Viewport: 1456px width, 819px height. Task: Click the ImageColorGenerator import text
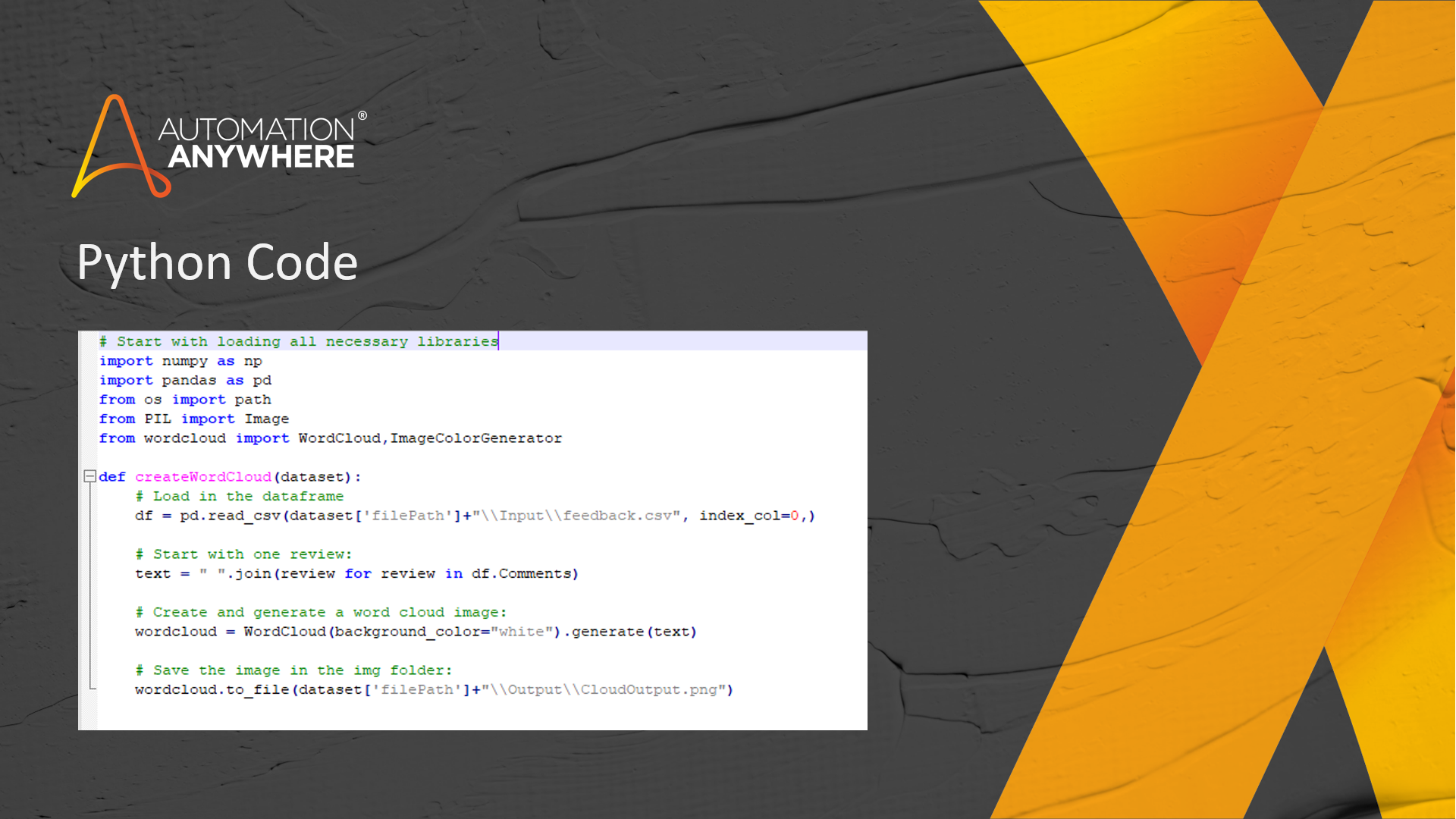point(476,438)
